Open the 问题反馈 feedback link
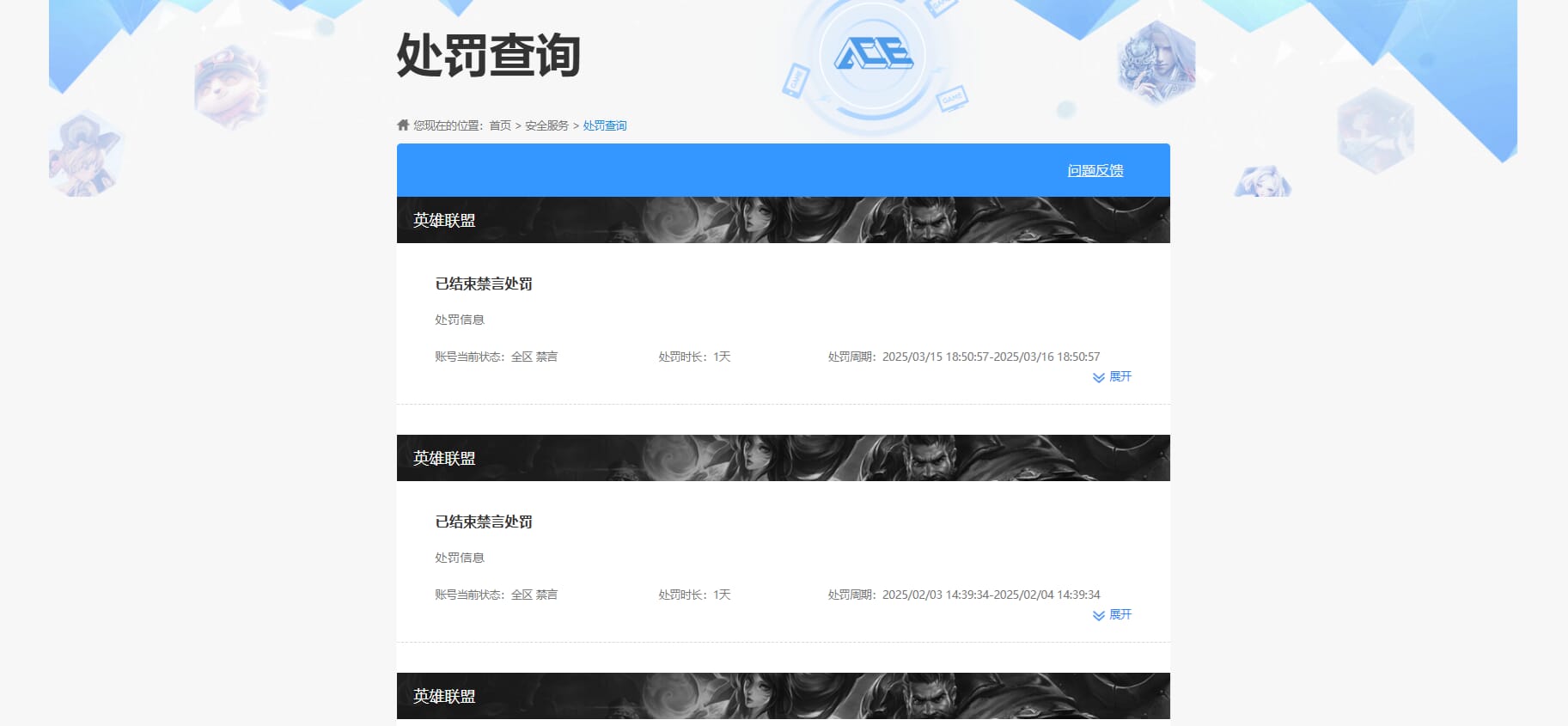The image size is (1568, 726). (1095, 170)
